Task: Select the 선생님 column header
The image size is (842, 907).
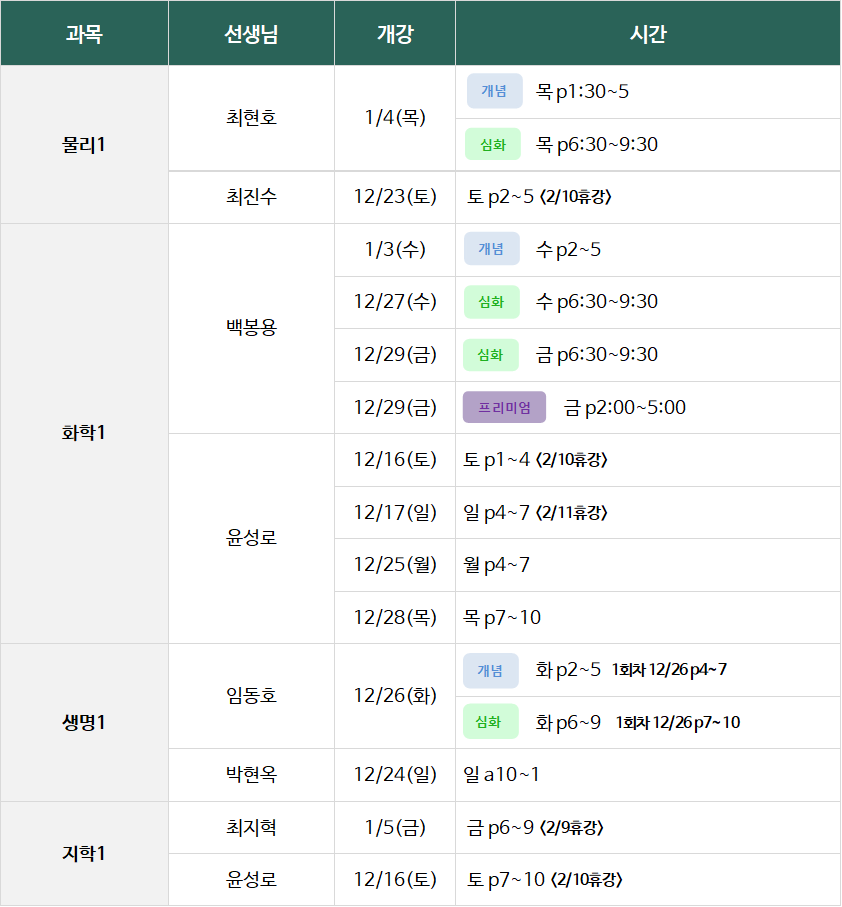Action: tap(251, 34)
